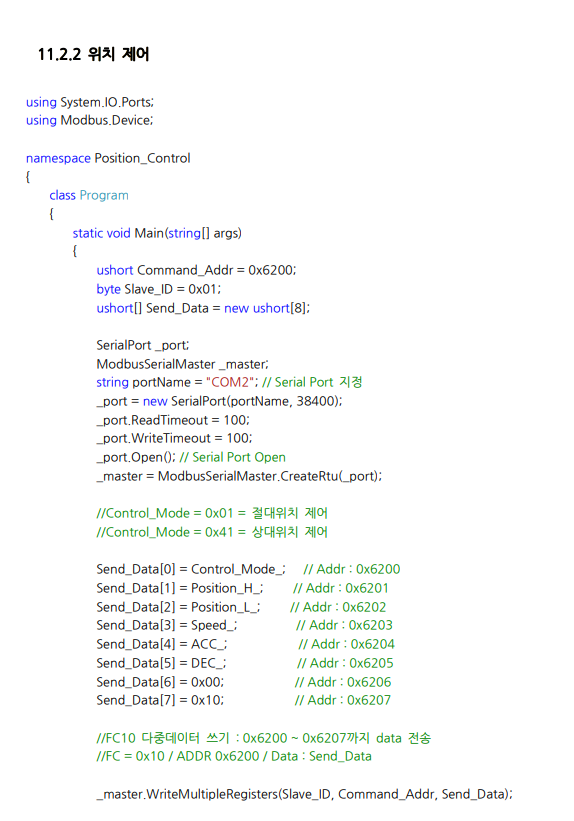Click 'Send_Data[2] = Position_L_;' statement
Viewport: 574px width, 821px height.
tap(178, 607)
